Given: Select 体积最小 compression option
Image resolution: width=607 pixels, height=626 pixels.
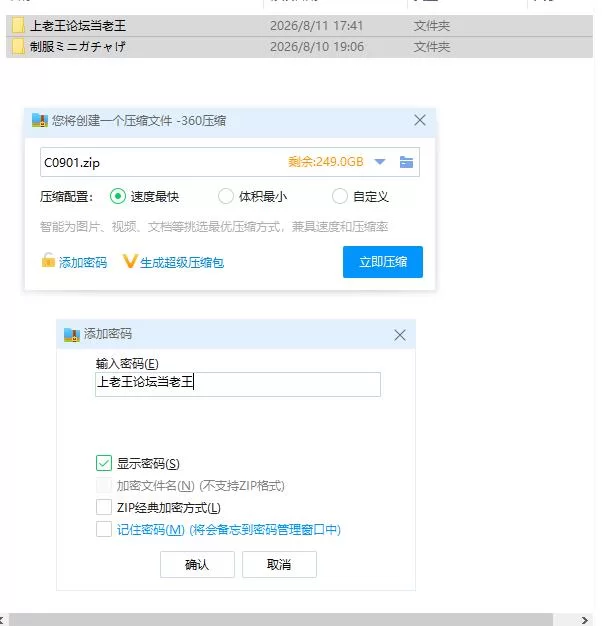Looking at the screenshot, I should coord(226,196).
